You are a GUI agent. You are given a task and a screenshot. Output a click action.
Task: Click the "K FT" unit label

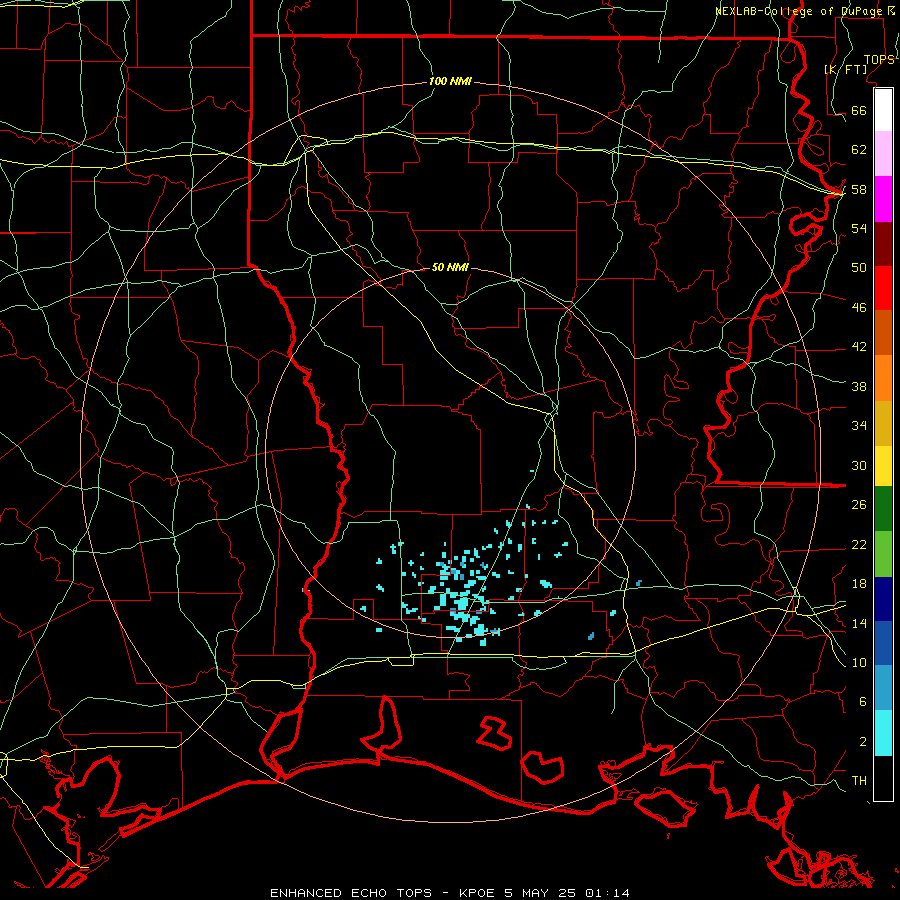pos(846,69)
